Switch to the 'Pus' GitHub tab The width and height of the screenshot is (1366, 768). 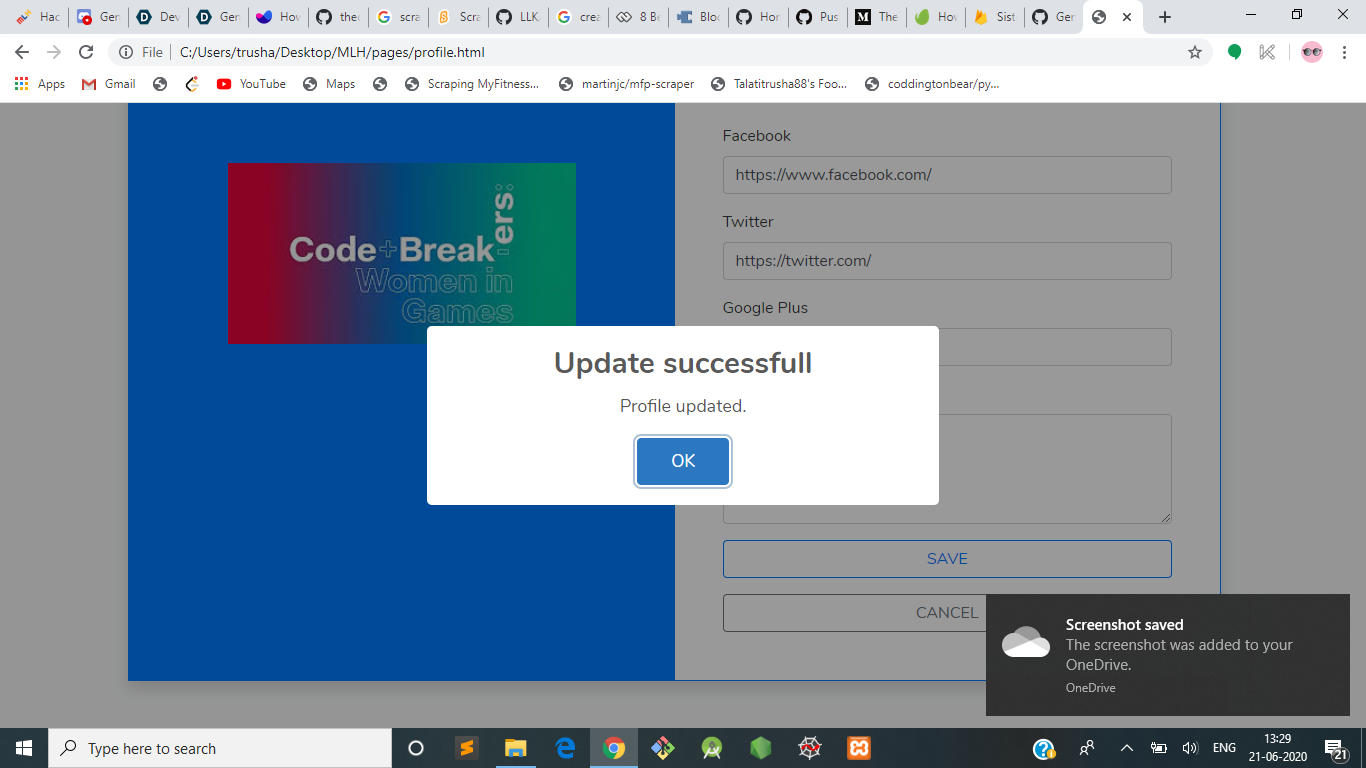pos(818,17)
